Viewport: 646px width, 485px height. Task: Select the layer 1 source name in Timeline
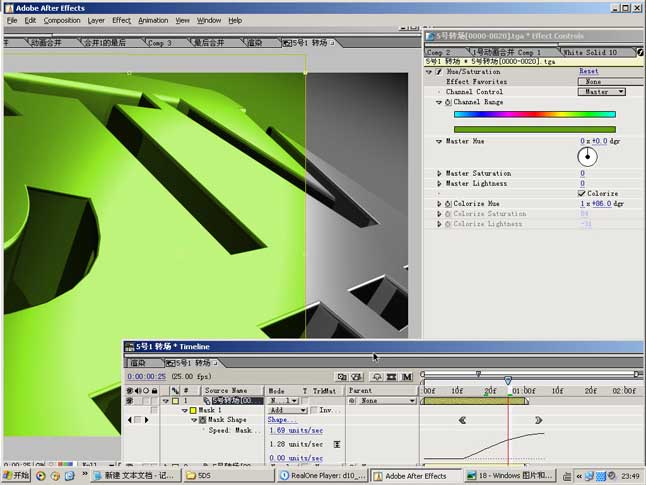click(x=237, y=401)
